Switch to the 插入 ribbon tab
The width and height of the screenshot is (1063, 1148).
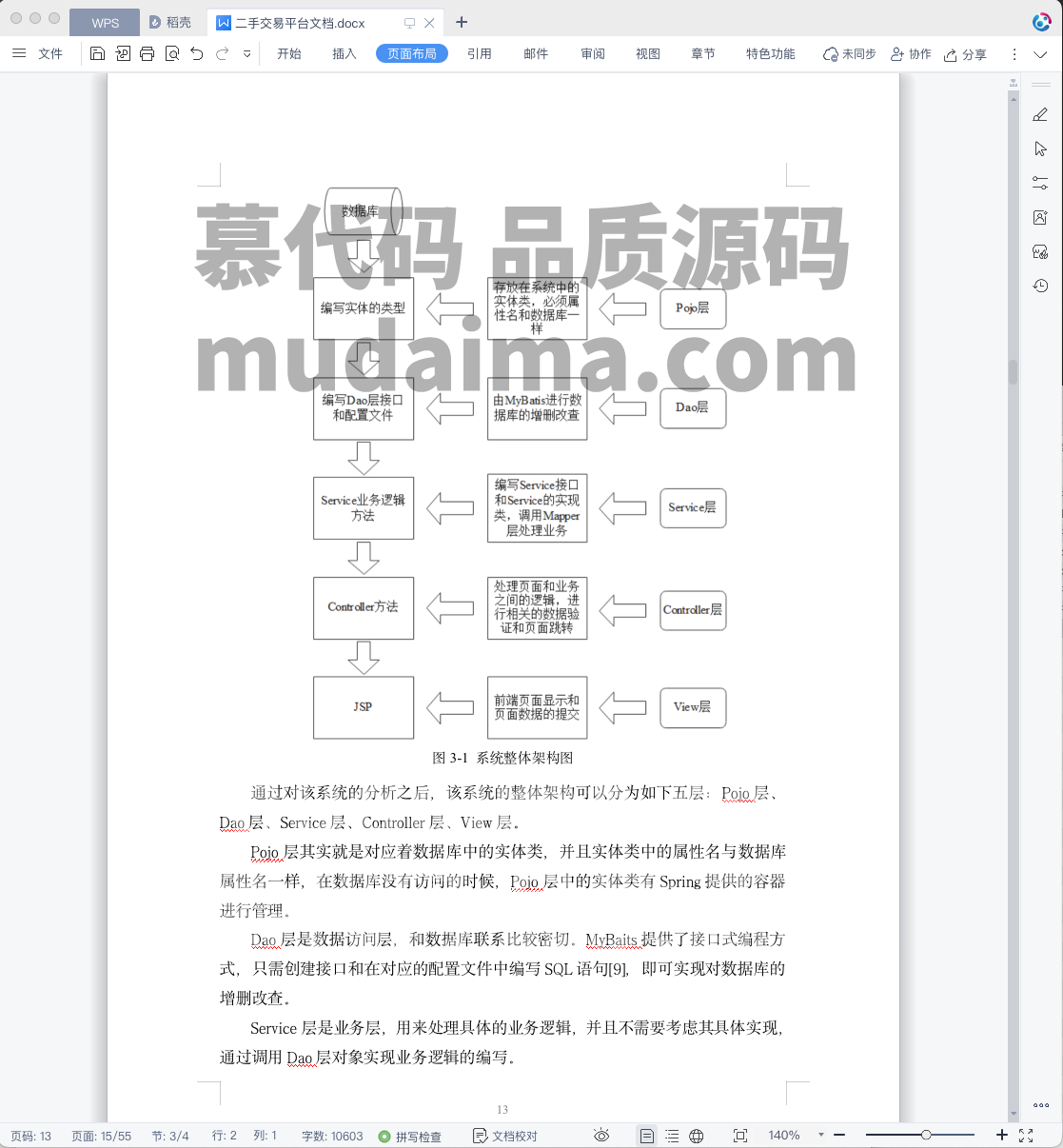coord(344,54)
